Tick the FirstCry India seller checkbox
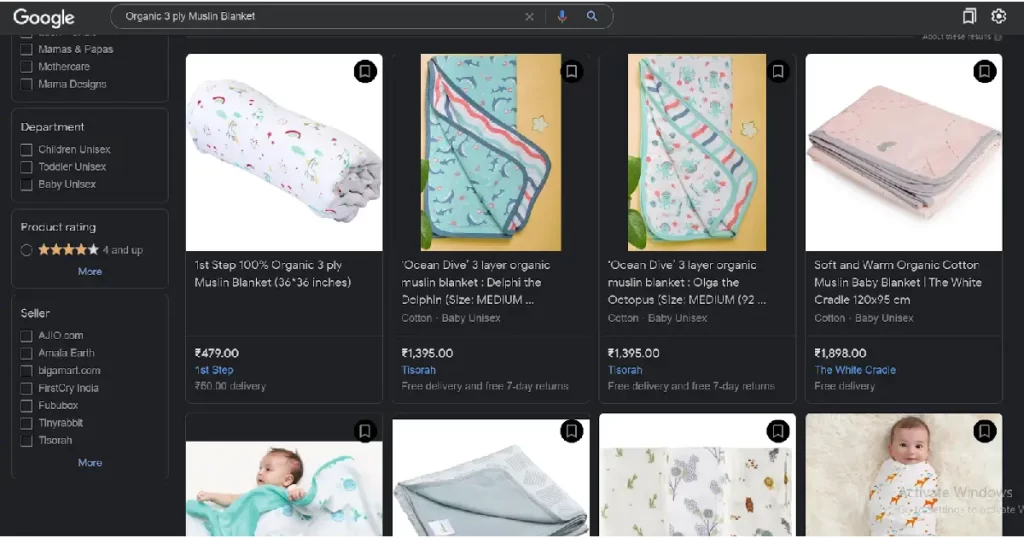 (27, 388)
